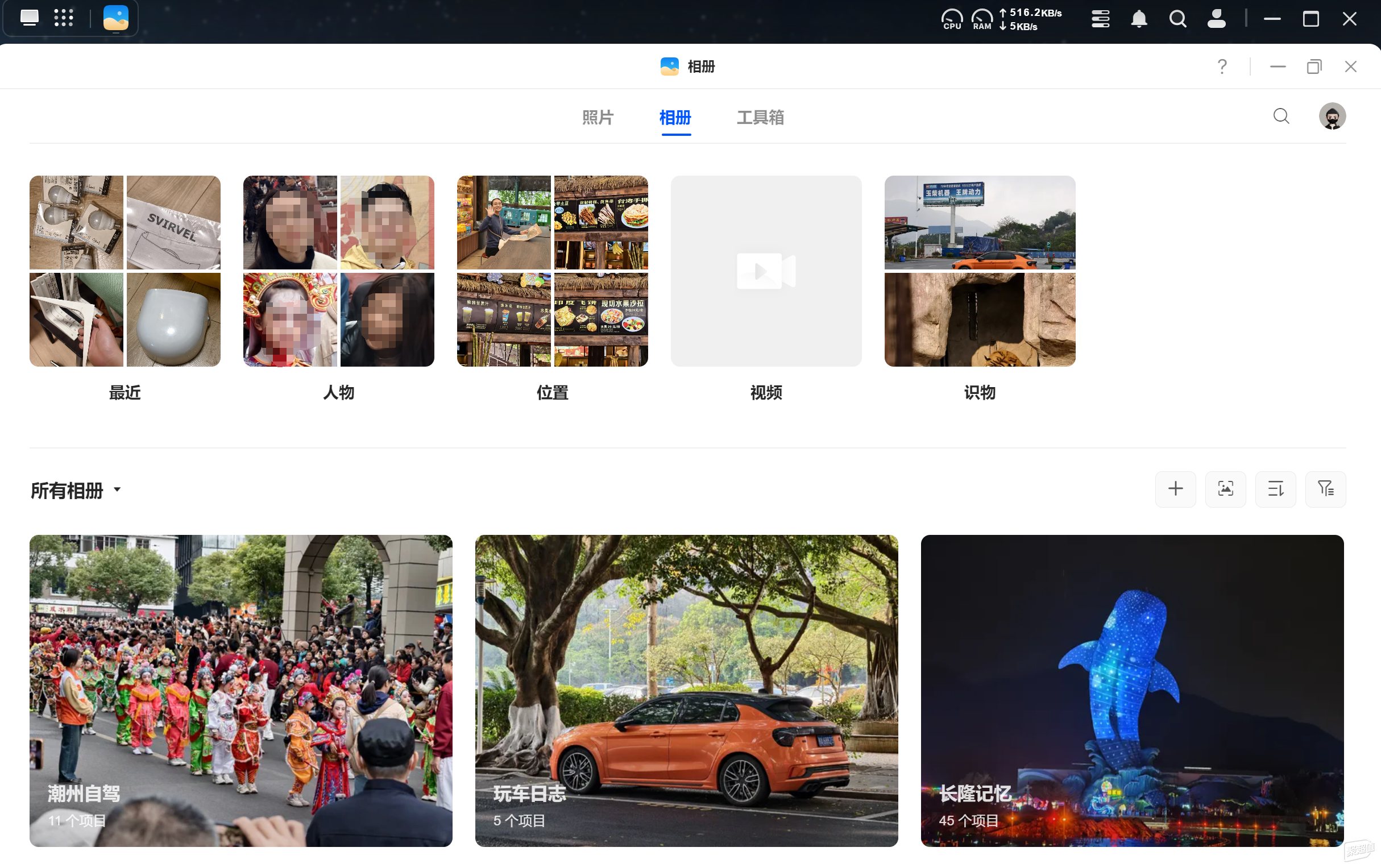
Task: Open the user account menu in the top bar
Action: 1216,19
